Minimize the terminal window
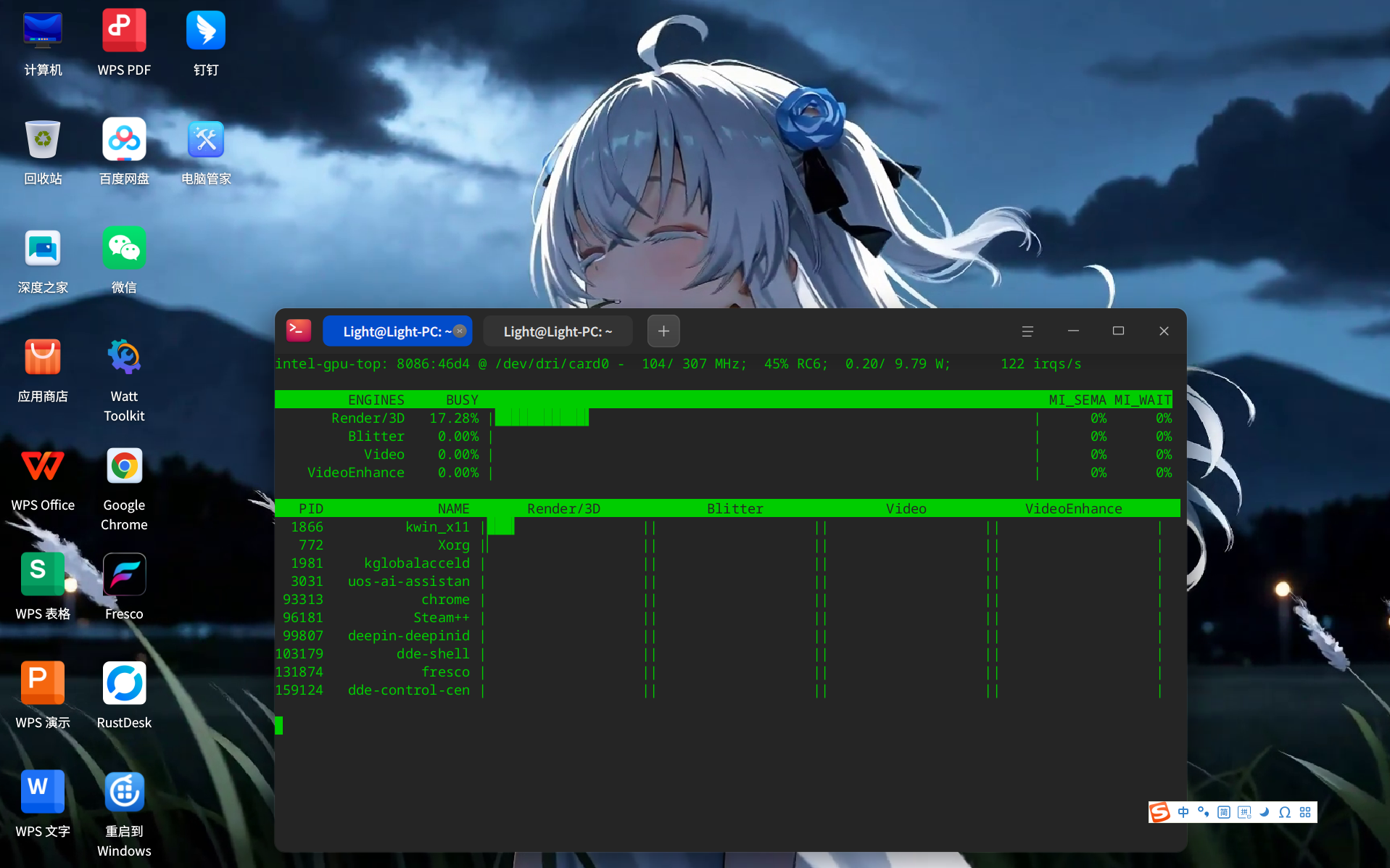Image resolution: width=1390 pixels, height=868 pixels. tap(1073, 331)
